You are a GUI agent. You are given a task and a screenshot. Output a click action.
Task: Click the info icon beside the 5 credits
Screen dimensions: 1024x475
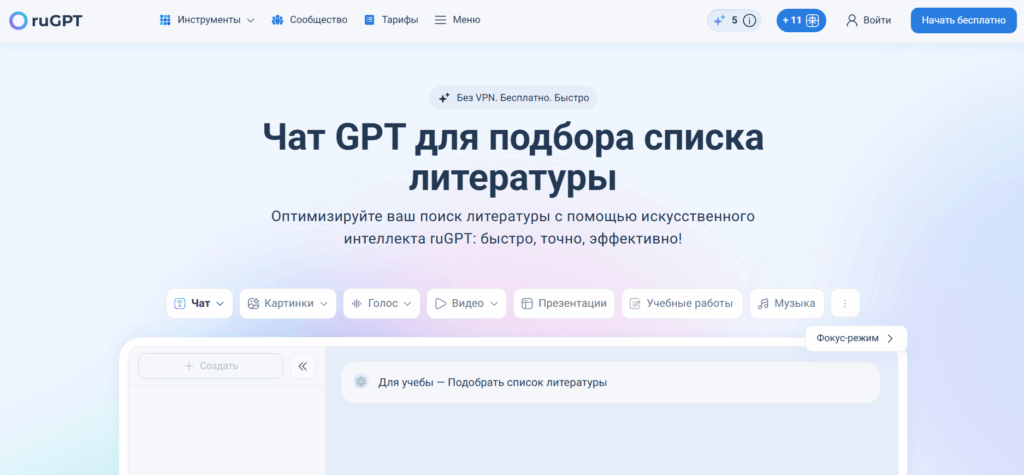click(x=750, y=20)
